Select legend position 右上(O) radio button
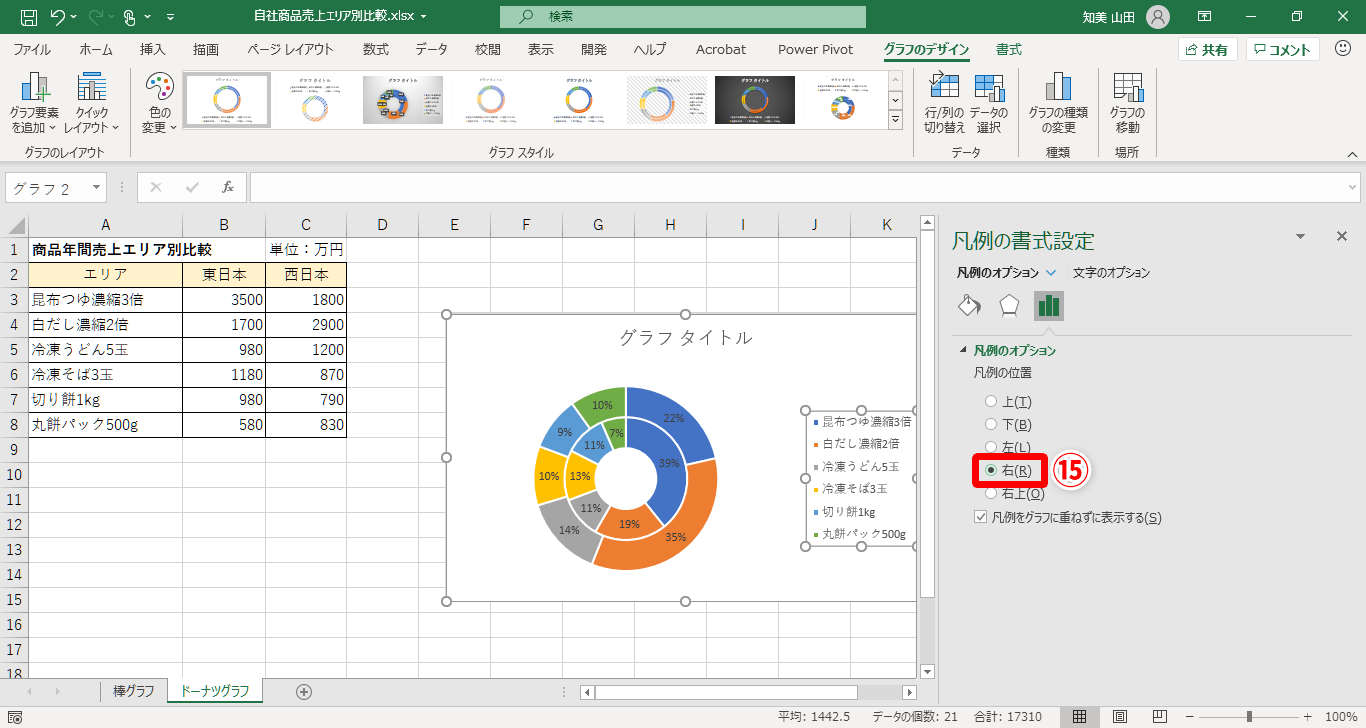Image resolution: width=1366 pixels, height=728 pixels. [991, 493]
